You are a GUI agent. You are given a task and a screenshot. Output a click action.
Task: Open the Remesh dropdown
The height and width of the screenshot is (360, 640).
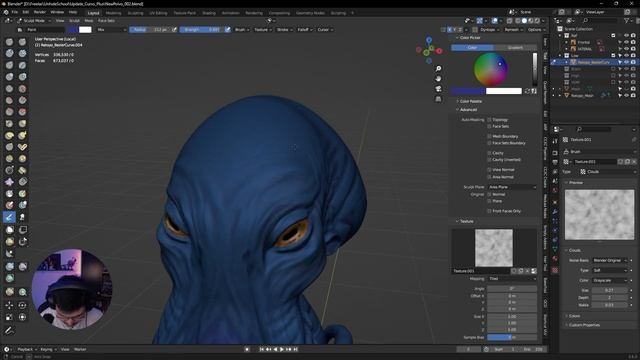(513, 30)
